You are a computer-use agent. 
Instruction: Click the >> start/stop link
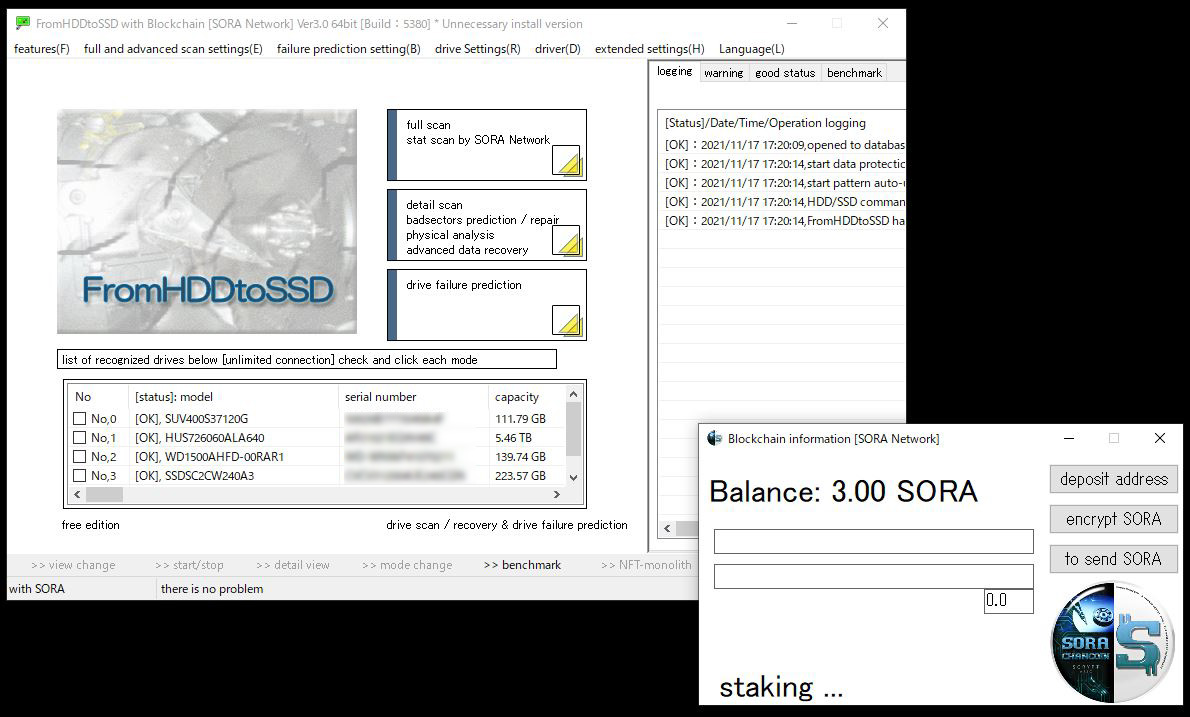[x=189, y=564]
